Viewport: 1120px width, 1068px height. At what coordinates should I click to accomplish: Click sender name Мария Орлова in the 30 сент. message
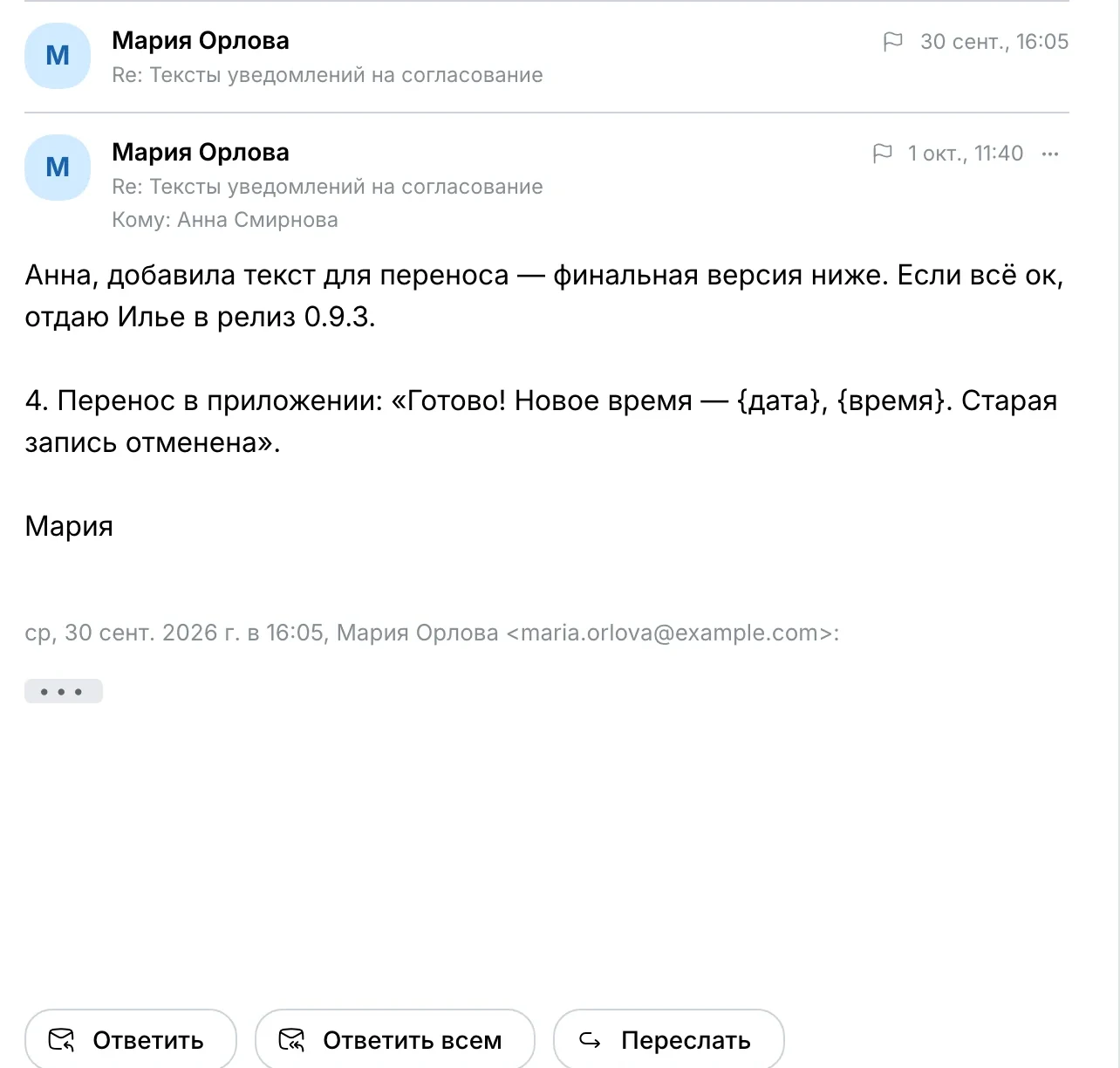point(201,41)
